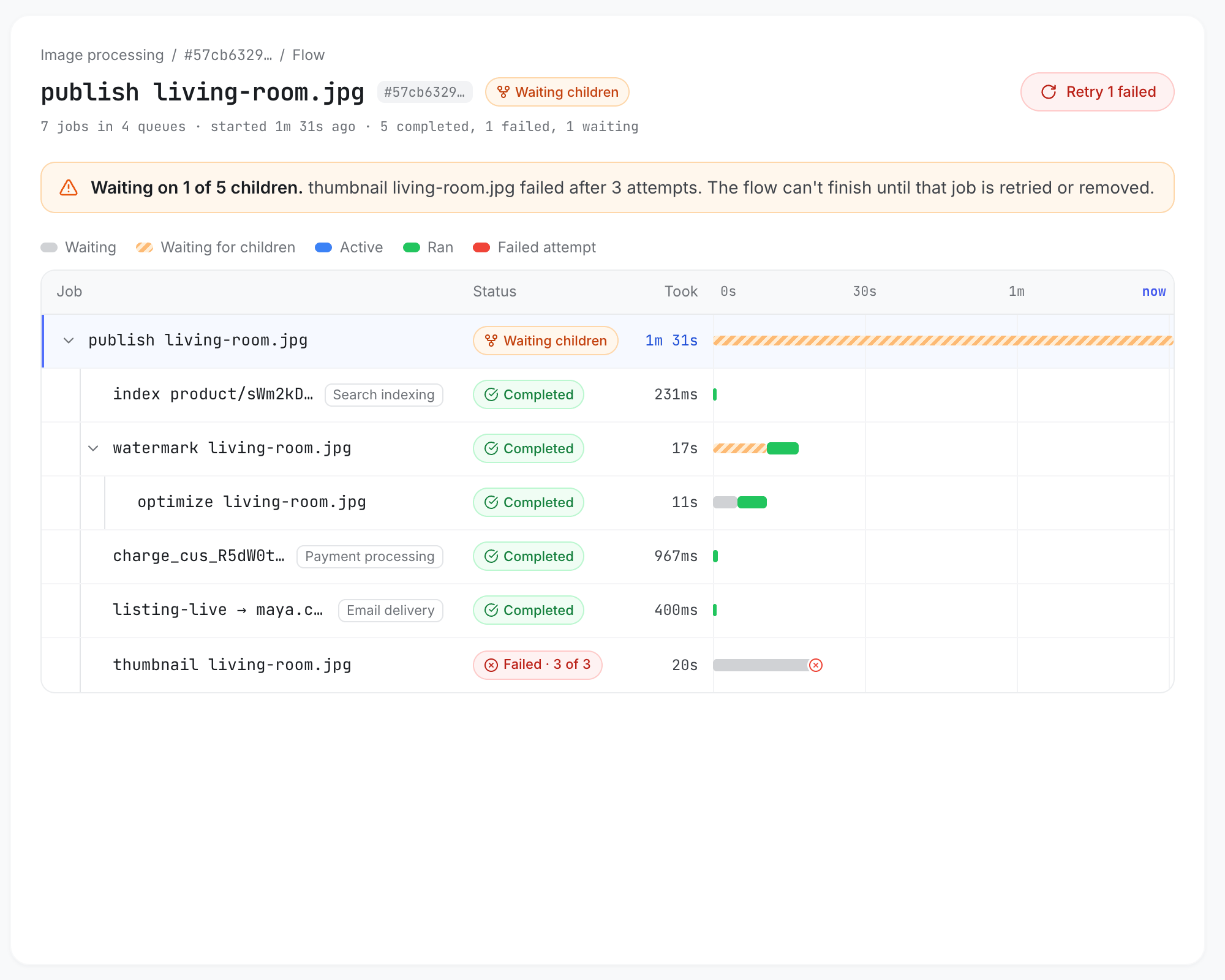Copy the #57cb6329… job ID badge
The image size is (1225, 980).
click(x=424, y=92)
